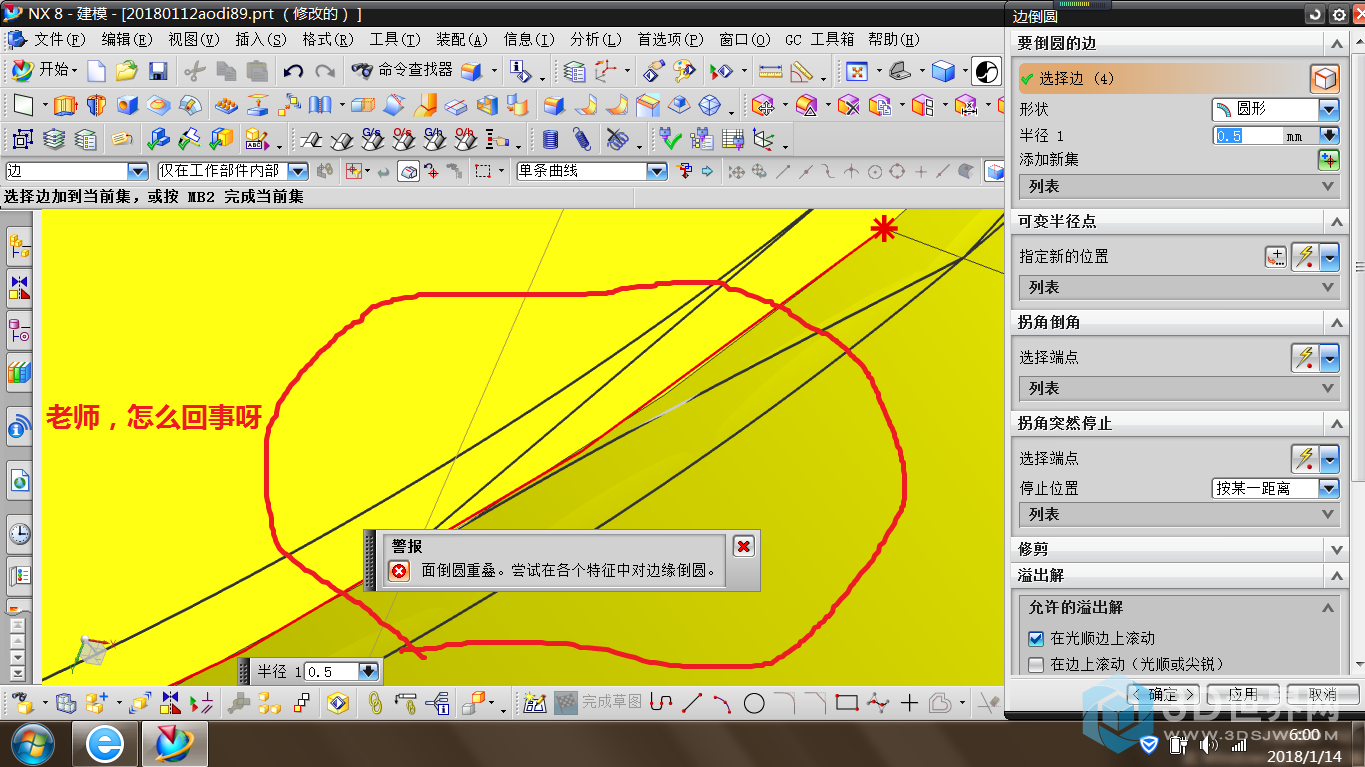The image size is (1365, 767).
Task: Click the Mirror assembly icon in bottom toolbar
Action: click(x=170, y=703)
